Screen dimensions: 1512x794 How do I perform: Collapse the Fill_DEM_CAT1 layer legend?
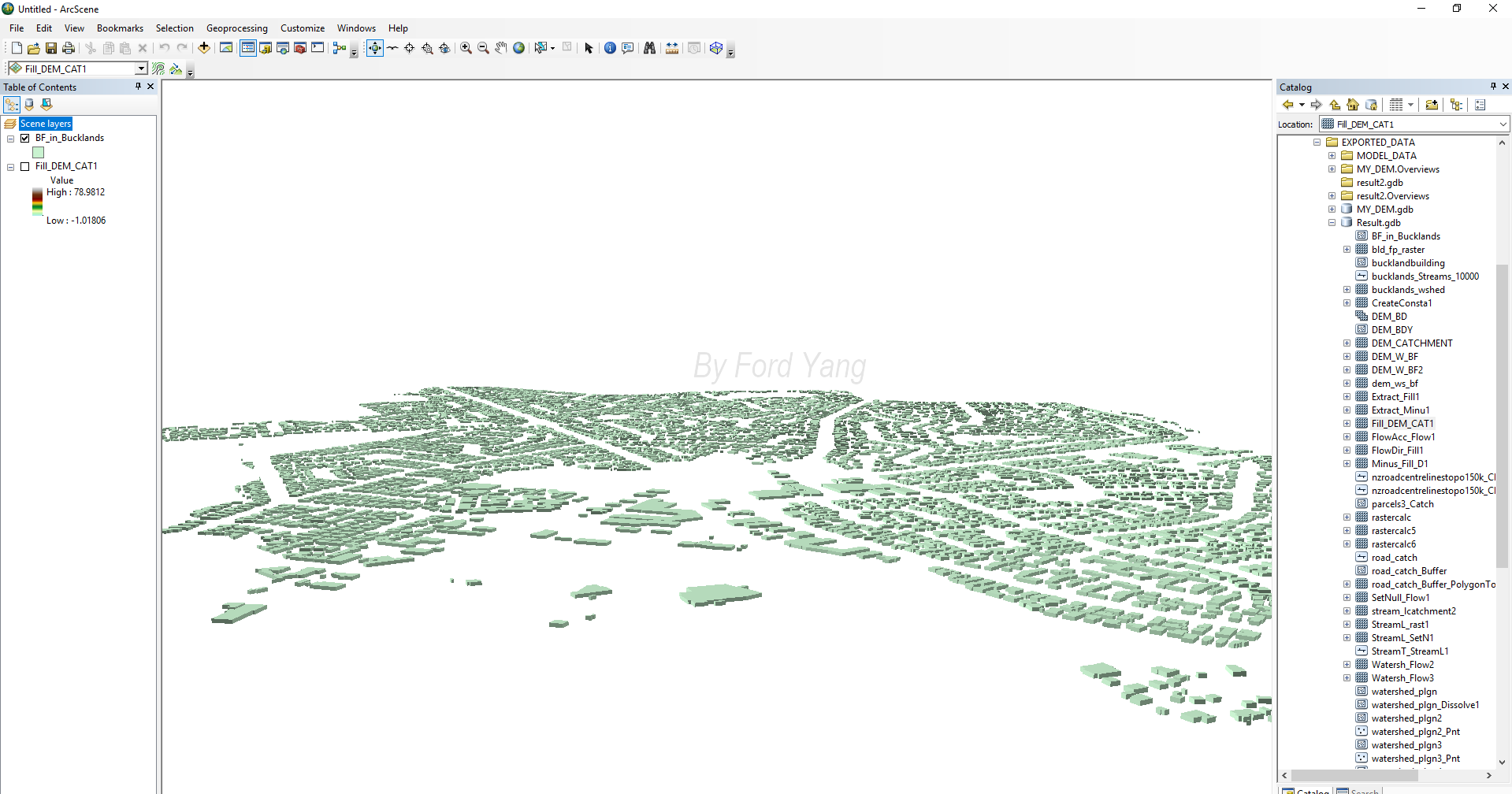[11, 167]
